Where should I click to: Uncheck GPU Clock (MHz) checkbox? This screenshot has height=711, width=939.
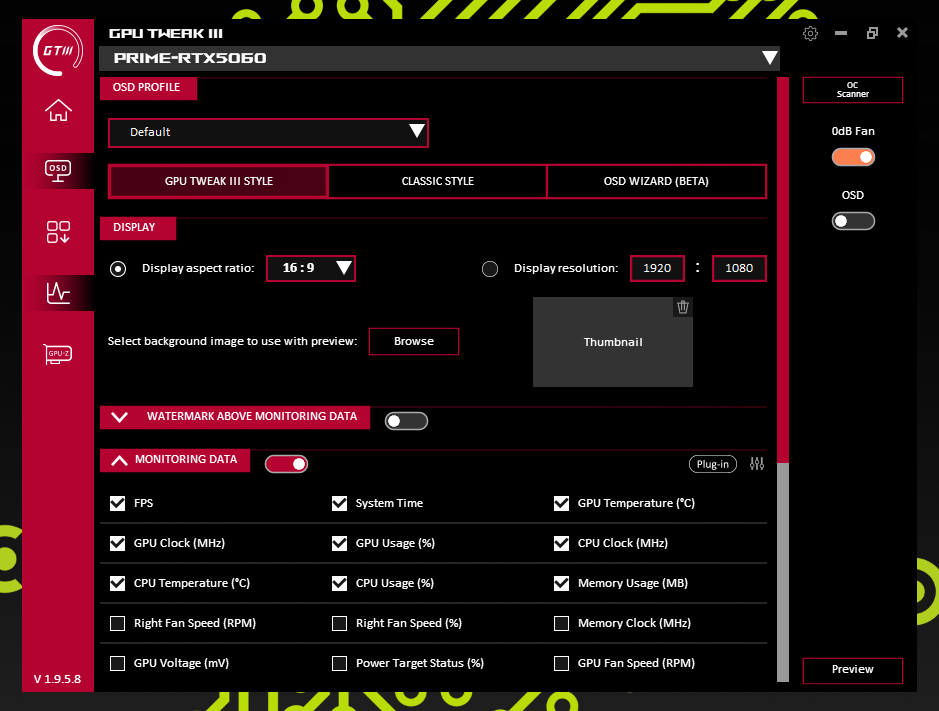pos(117,543)
